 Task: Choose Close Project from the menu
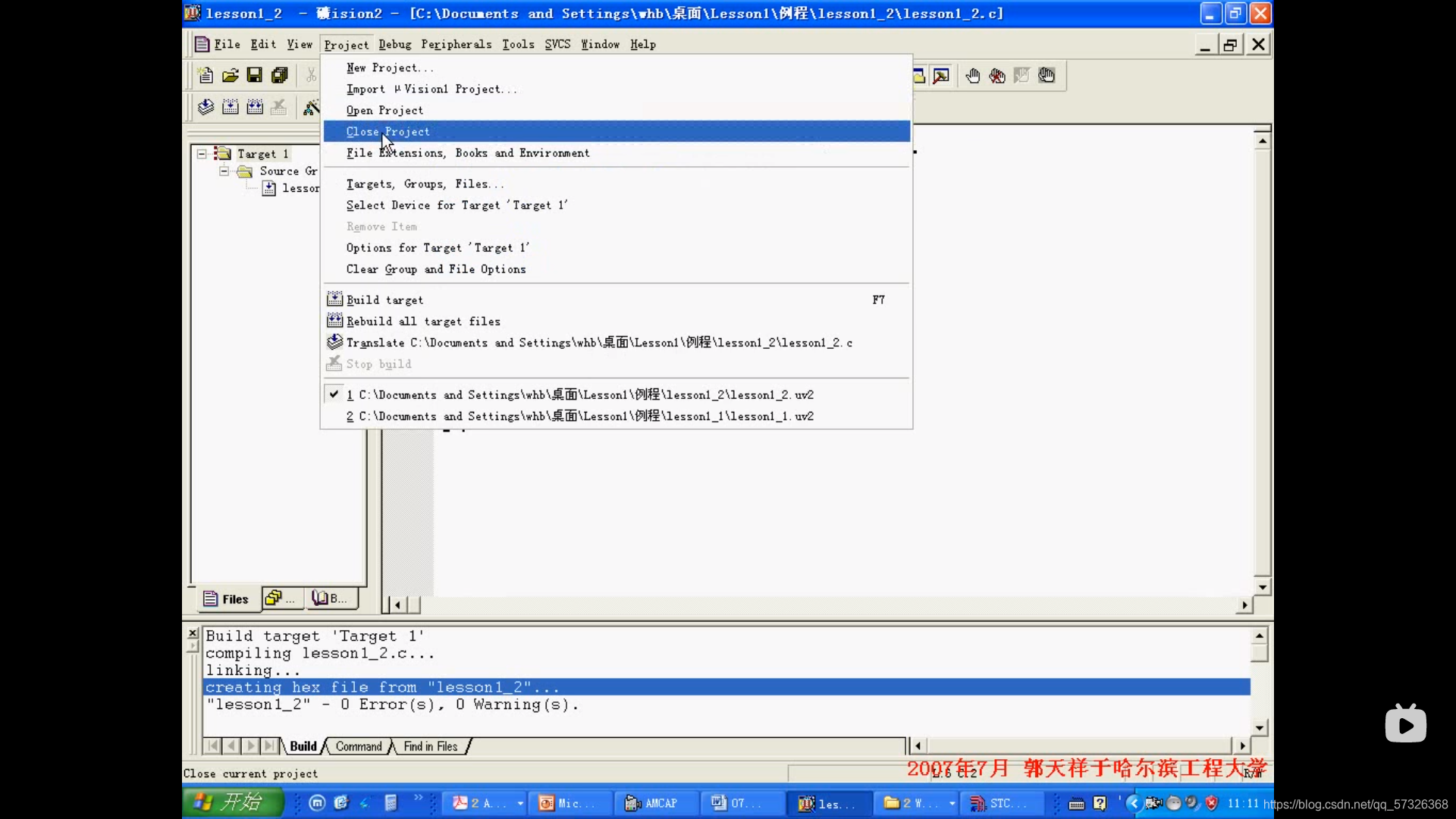tap(388, 132)
